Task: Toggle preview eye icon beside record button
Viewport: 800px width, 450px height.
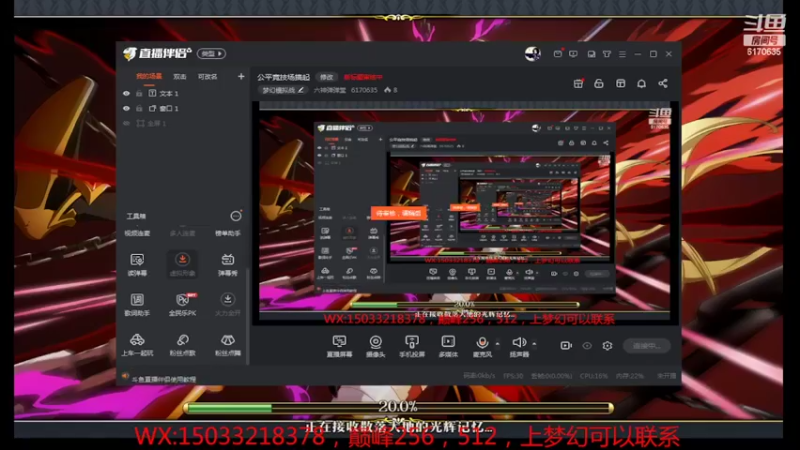Action: (587, 346)
